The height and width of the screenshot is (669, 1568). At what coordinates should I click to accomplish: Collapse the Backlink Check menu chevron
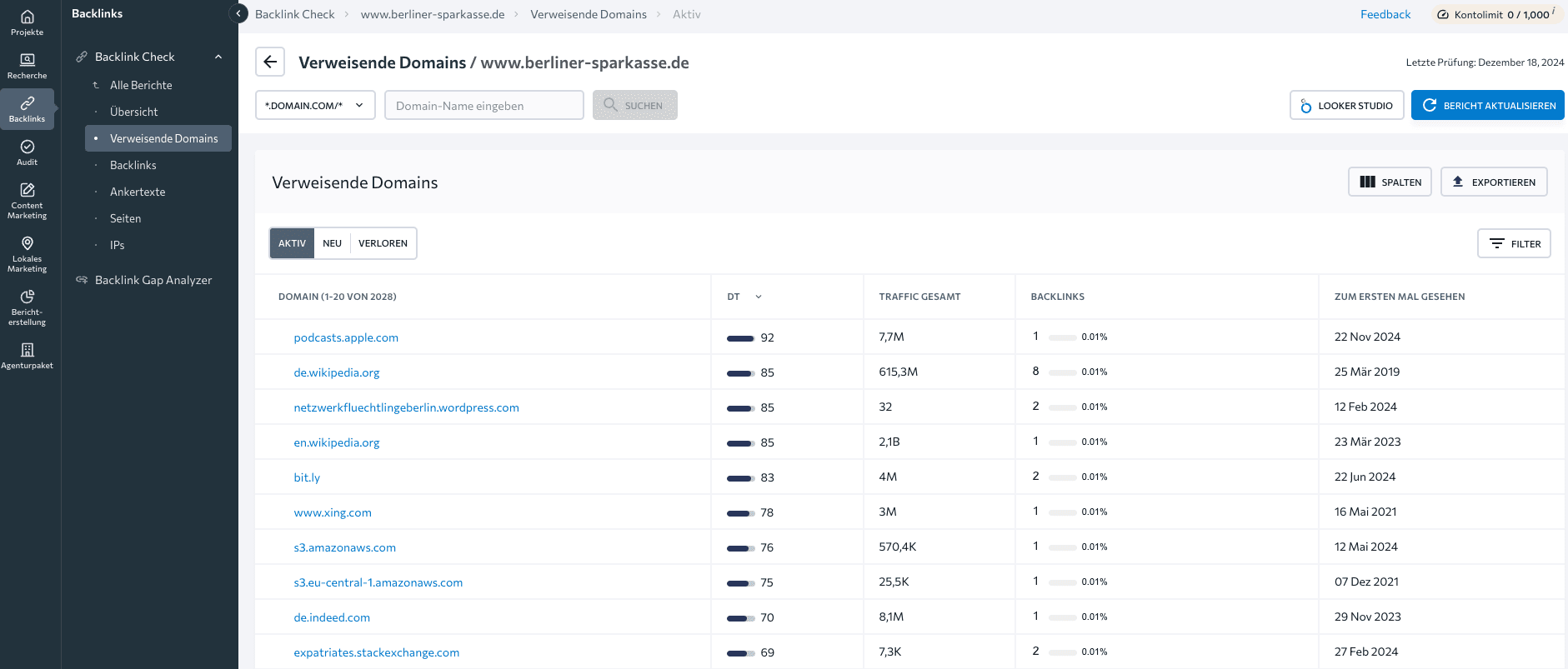[218, 57]
